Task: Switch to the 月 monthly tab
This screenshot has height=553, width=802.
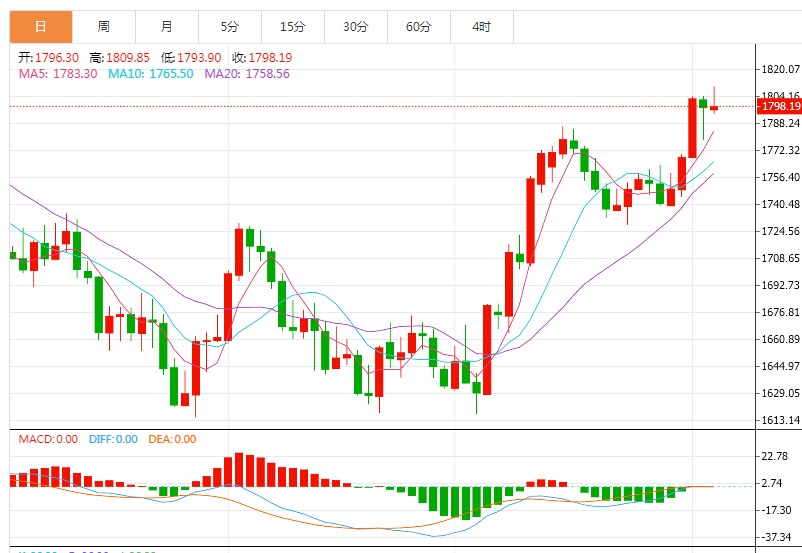Action: pyautogui.click(x=167, y=27)
